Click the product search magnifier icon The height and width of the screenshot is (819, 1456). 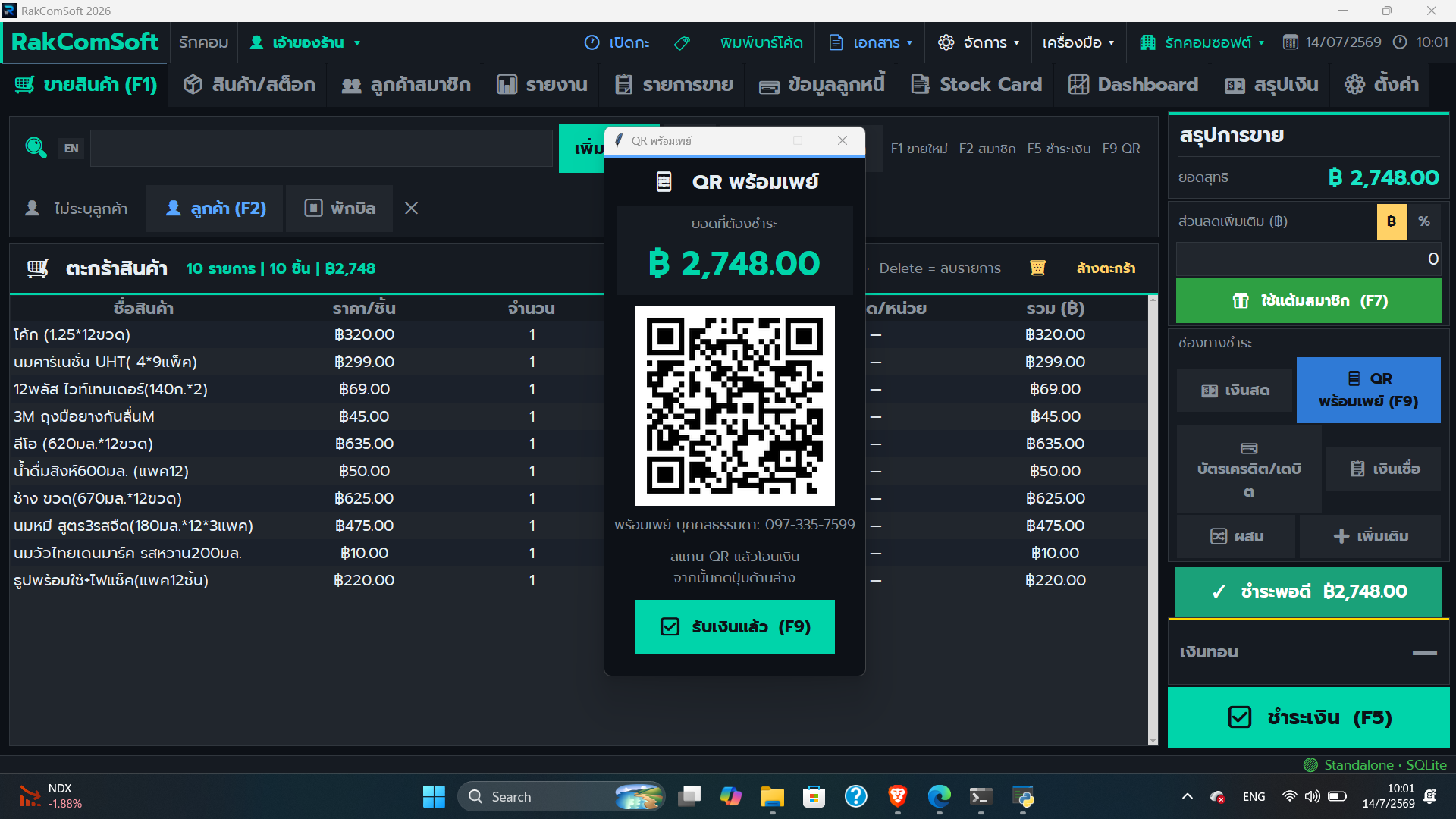[36, 147]
